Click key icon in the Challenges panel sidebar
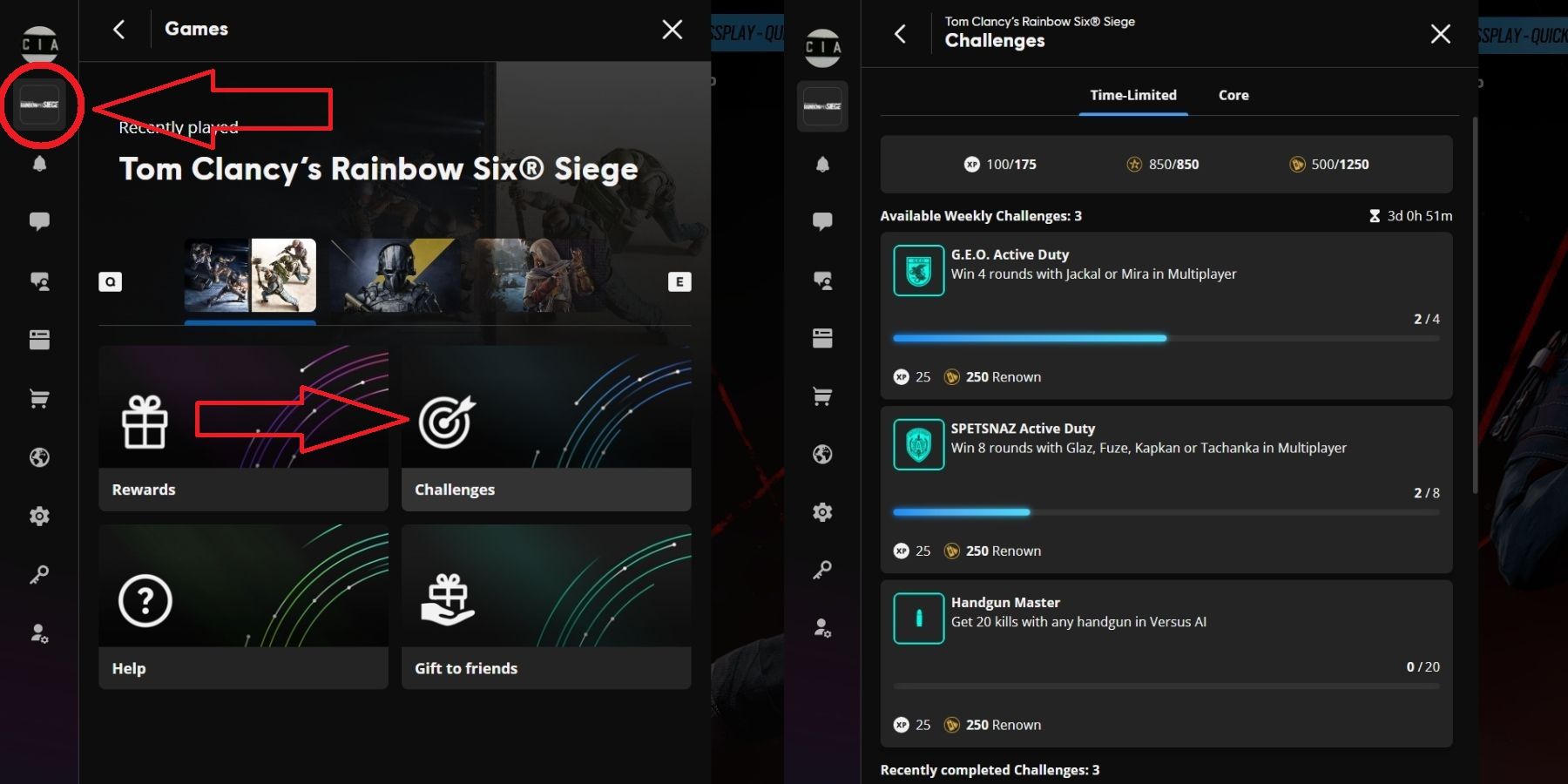The image size is (1568, 784). tap(822, 570)
